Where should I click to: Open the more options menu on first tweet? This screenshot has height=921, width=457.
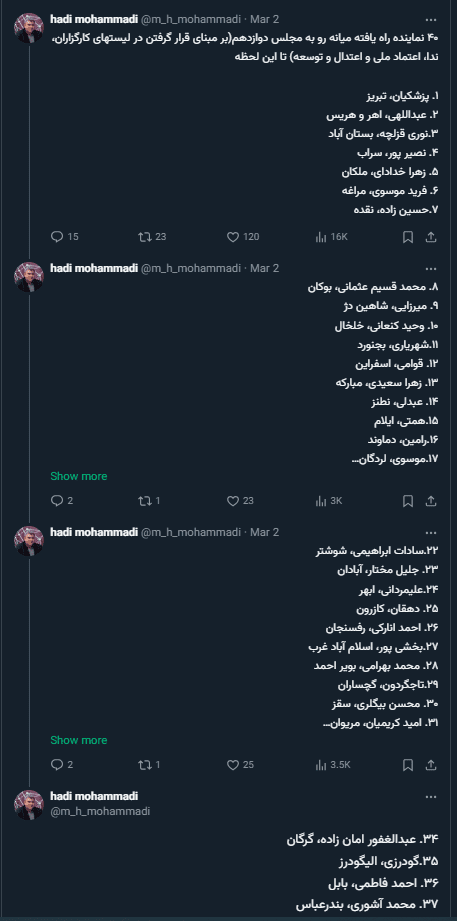pos(431,19)
